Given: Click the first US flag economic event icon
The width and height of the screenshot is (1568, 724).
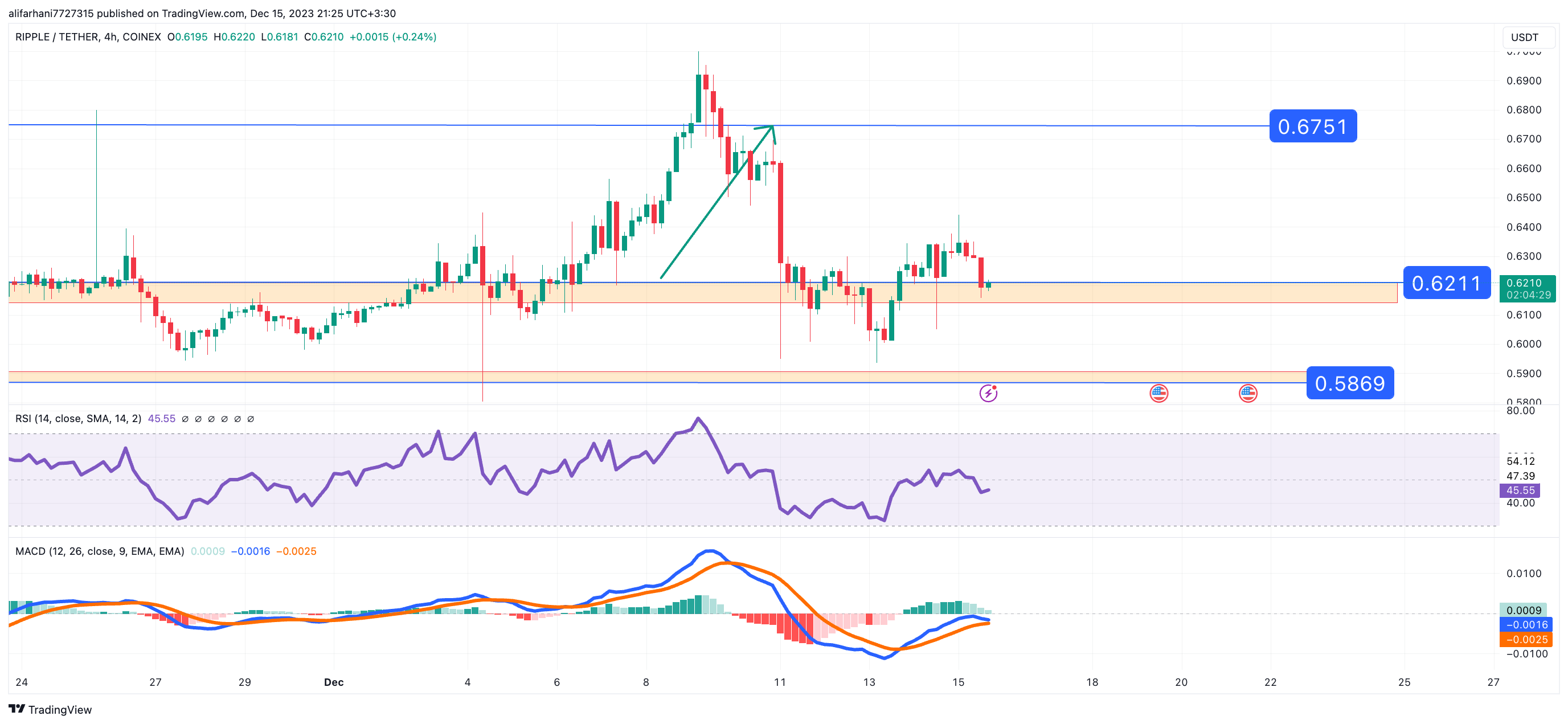Looking at the screenshot, I should point(1158,394).
